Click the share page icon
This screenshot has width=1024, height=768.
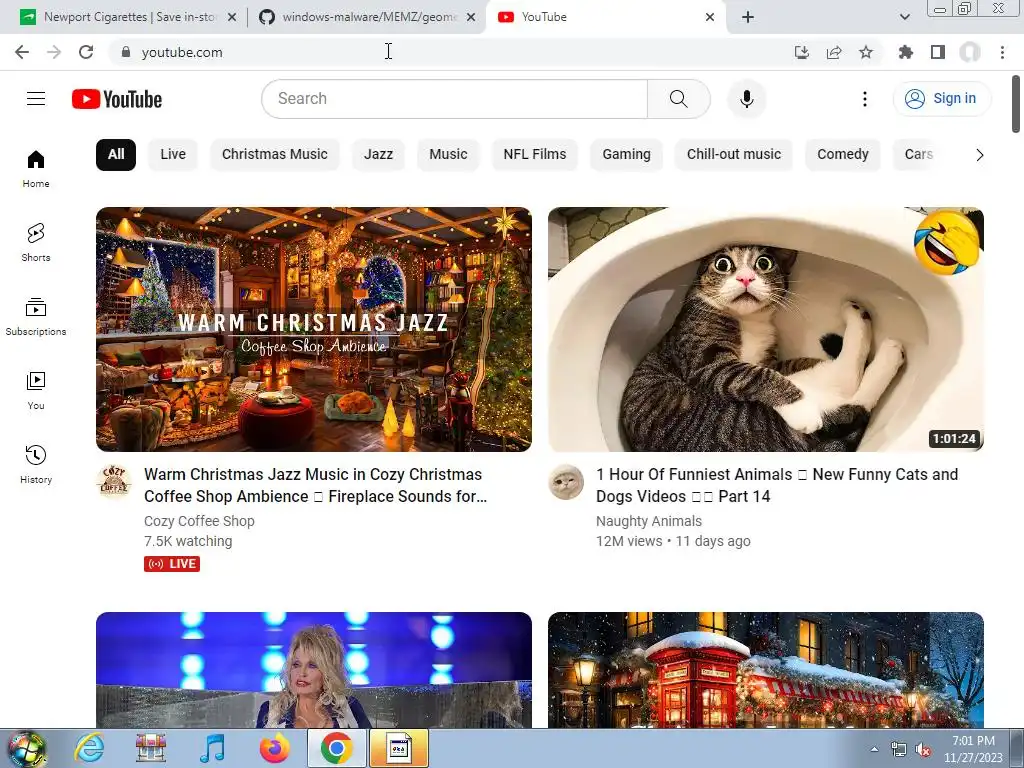click(834, 52)
